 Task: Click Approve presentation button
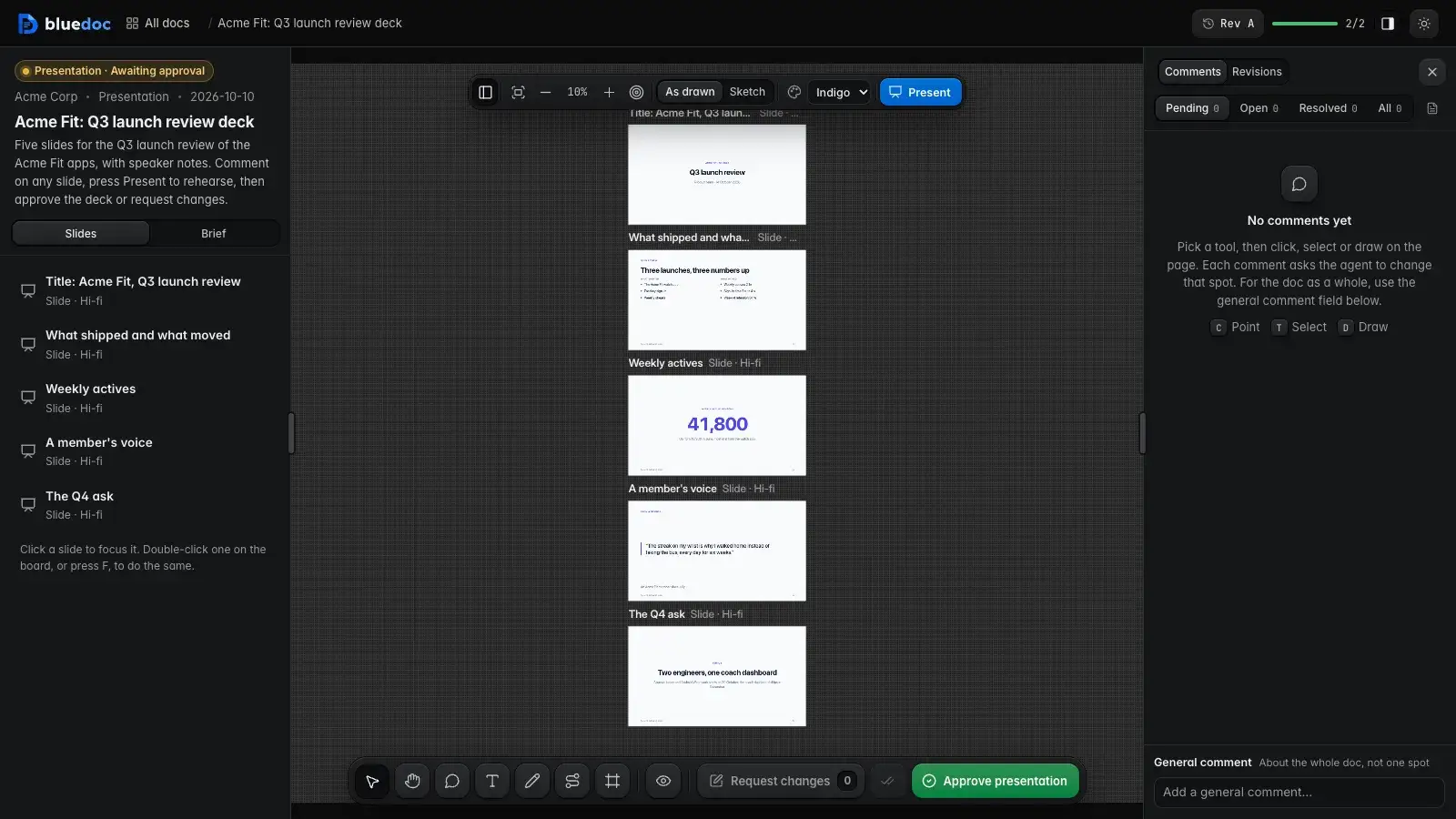point(996,781)
